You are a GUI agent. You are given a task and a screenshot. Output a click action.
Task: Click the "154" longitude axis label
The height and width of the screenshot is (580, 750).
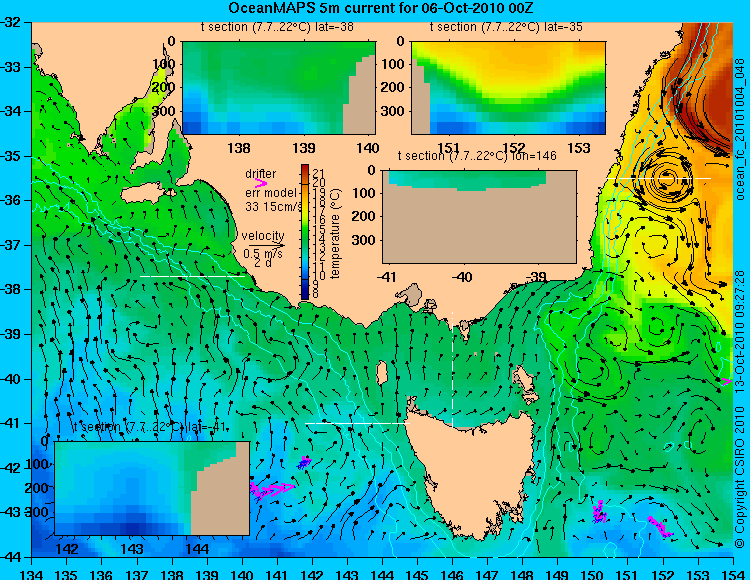pyautogui.click(x=734, y=573)
